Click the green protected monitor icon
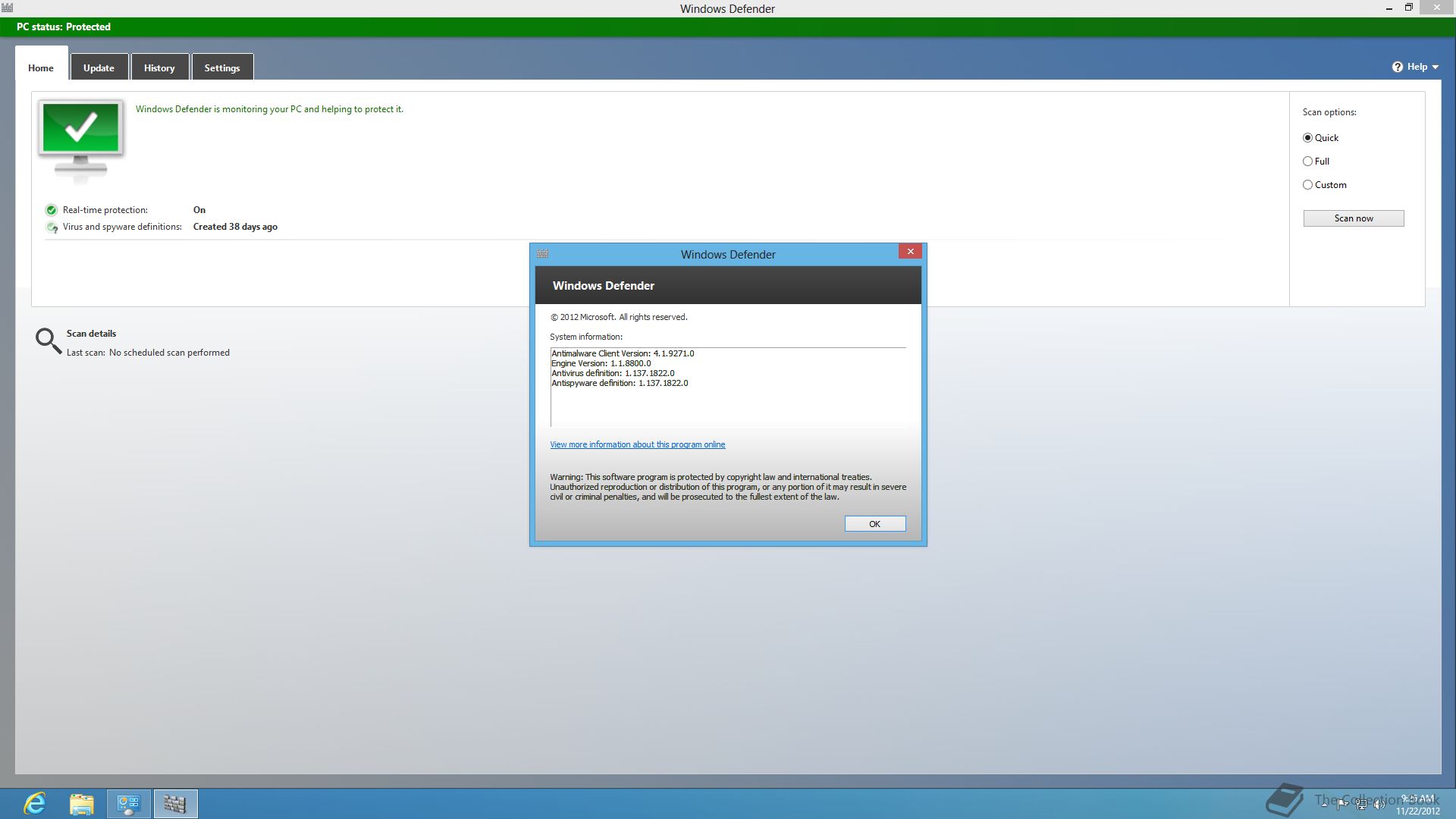This screenshot has height=819, width=1456. (x=80, y=140)
